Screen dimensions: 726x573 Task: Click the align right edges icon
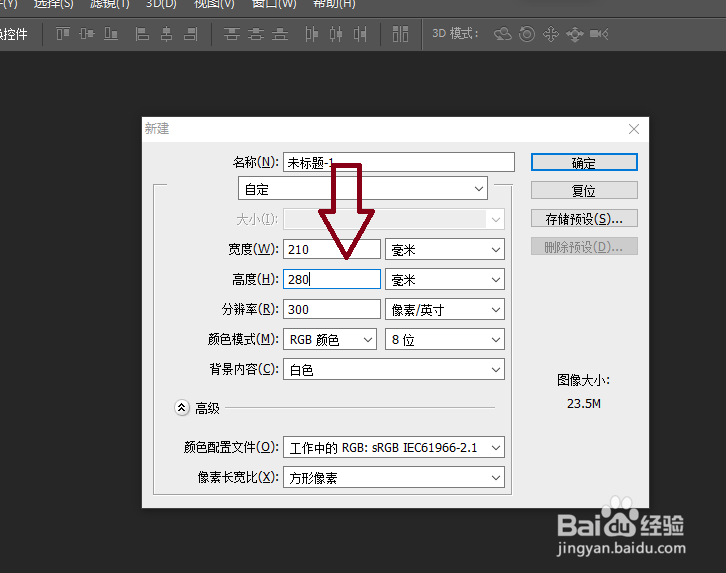click(190, 34)
